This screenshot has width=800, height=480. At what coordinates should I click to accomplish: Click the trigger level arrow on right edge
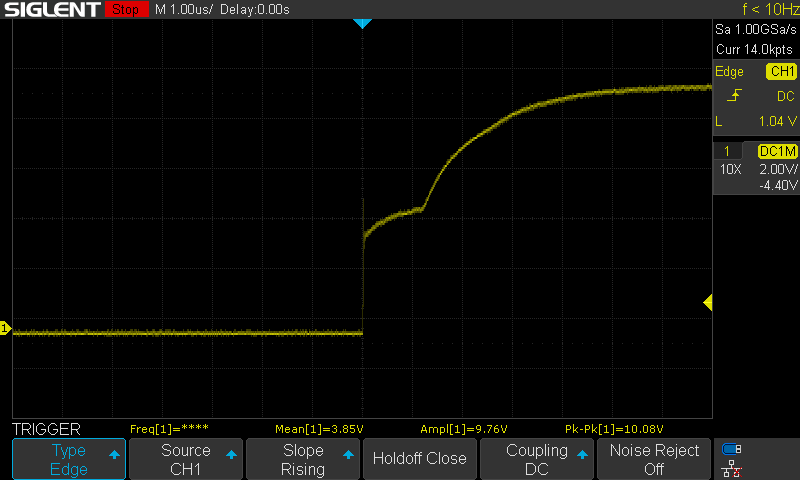click(x=708, y=302)
